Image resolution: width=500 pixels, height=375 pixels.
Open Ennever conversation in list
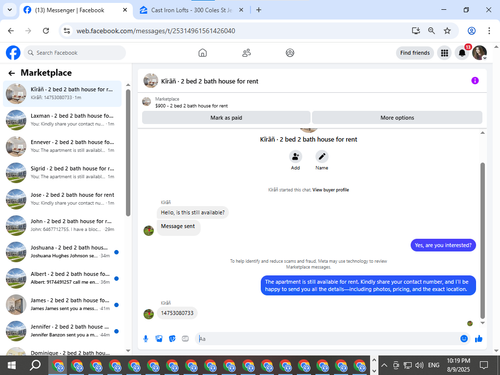(62, 146)
